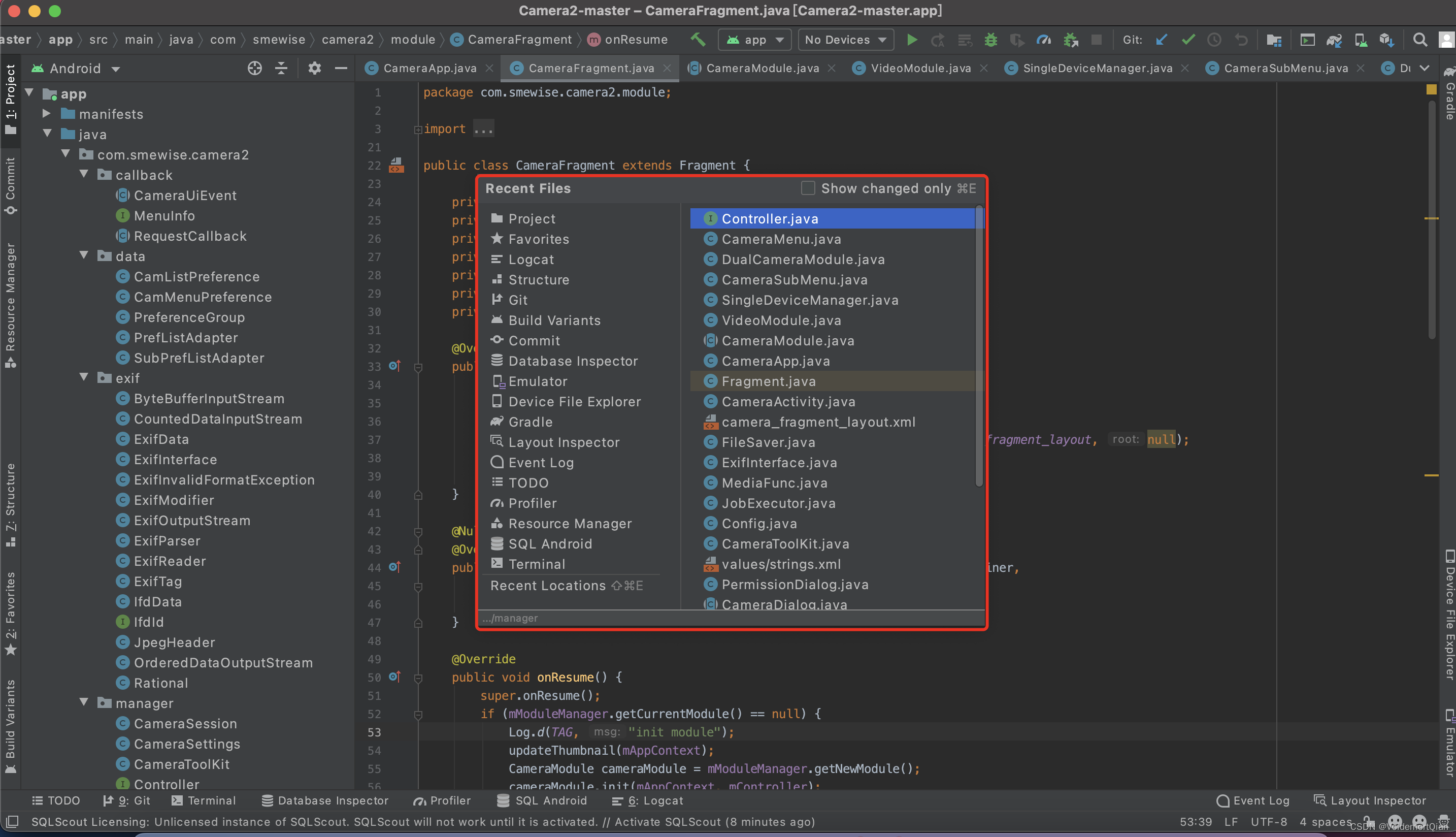Toggle the Commit side tool window
1456x837 pixels.
[10, 187]
